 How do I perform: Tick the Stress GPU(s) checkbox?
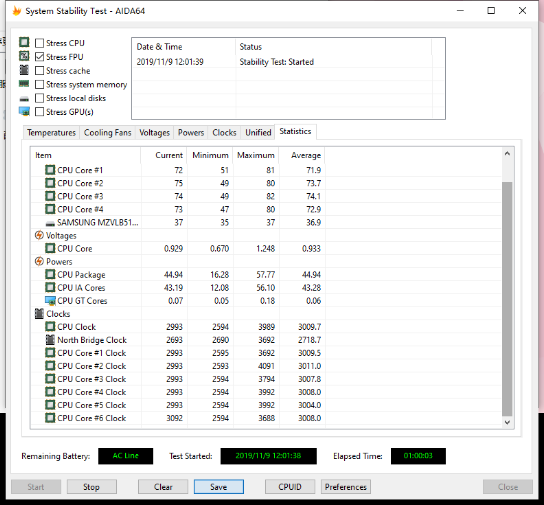click(x=40, y=112)
